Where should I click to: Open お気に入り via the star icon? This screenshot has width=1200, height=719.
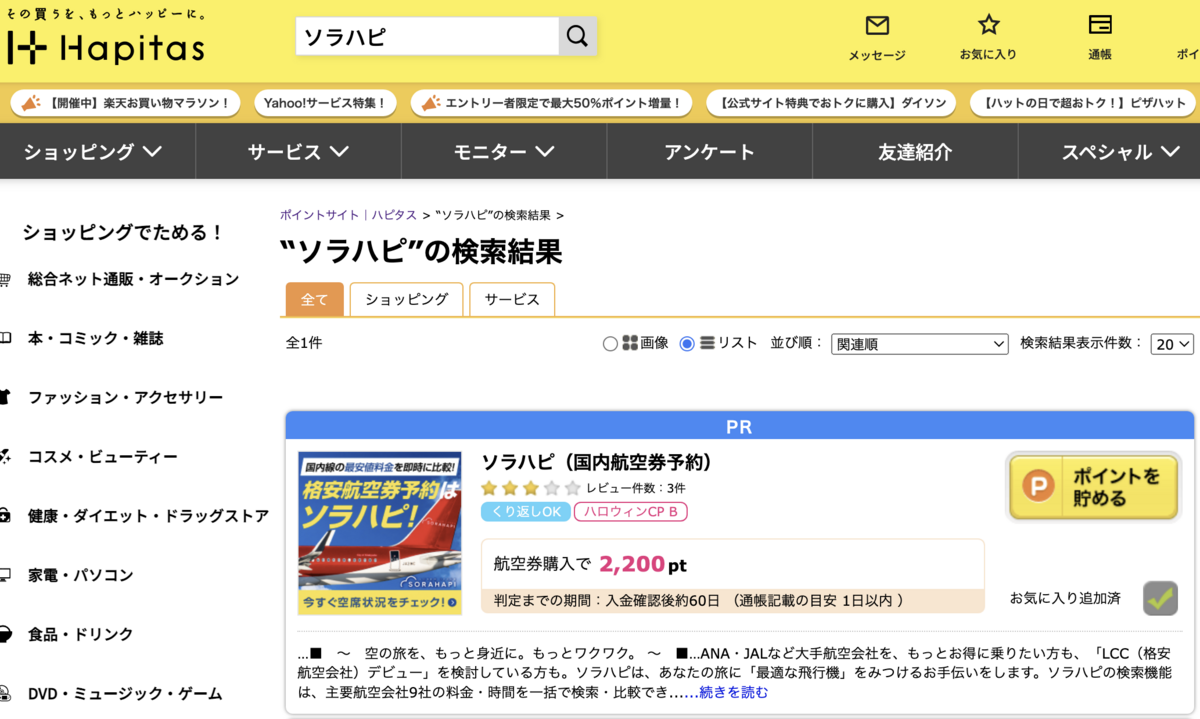[x=988, y=22]
